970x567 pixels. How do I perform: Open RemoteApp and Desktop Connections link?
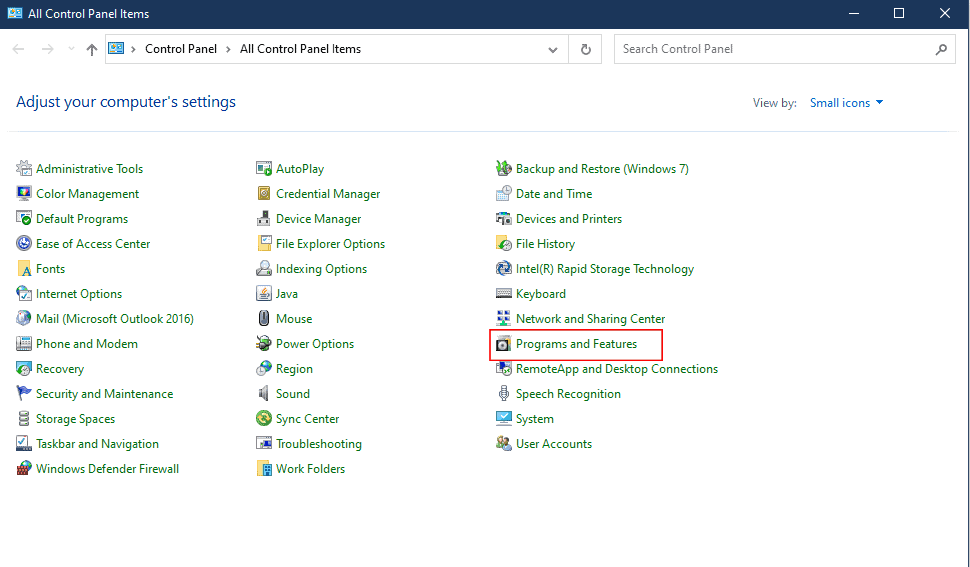(617, 369)
